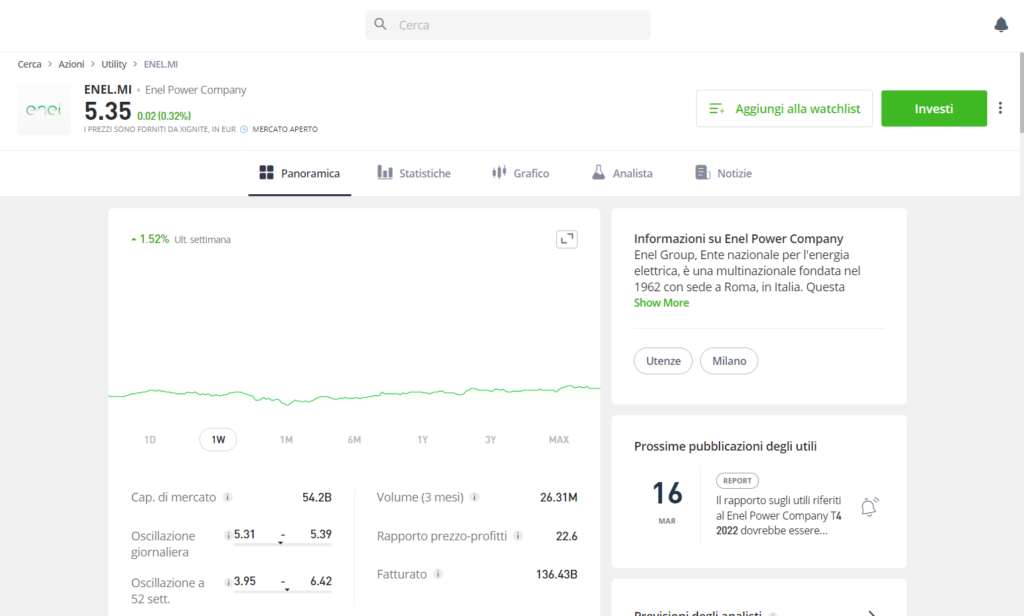Click the 16 MAR earnings date
Image resolution: width=1024 pixels, height=616 pixels.
pyautogui.click(x=667, y=502)
